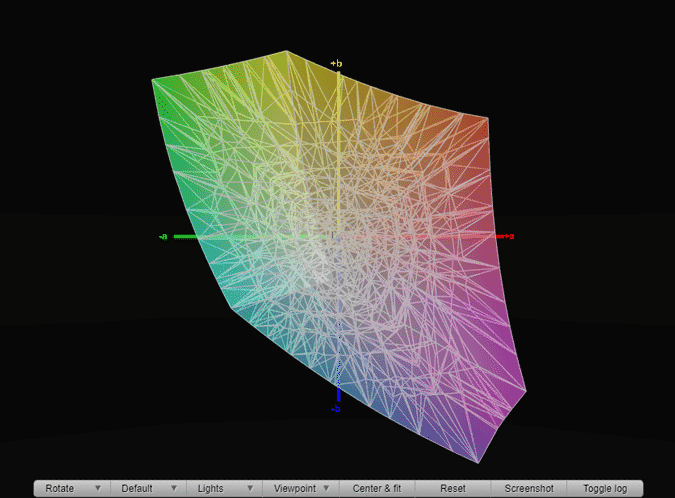Screen dimensions: 675x498
Task: Open the Lights dropdown menu
Action: [223, 488]
